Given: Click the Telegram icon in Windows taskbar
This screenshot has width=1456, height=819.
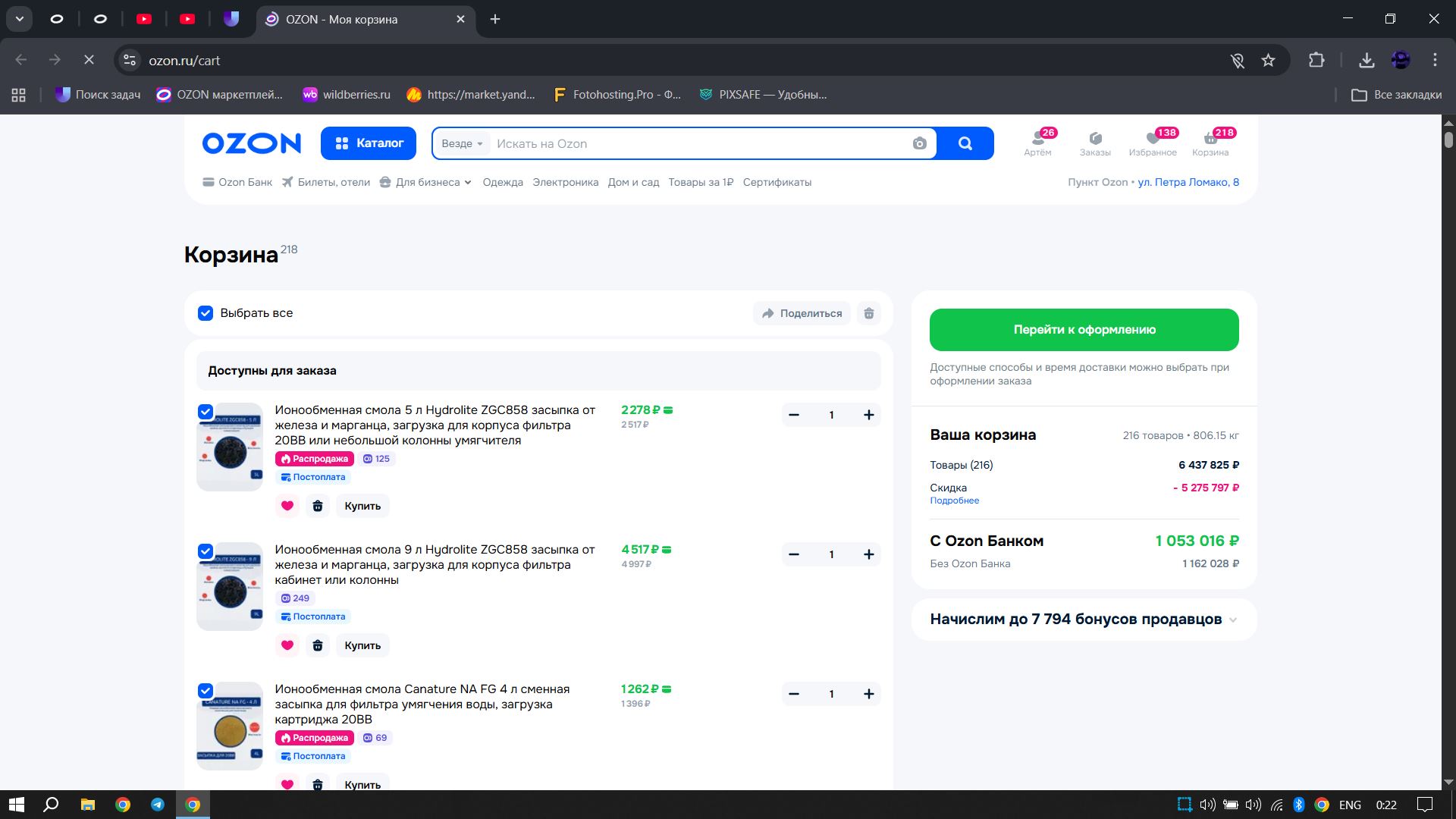Looking at the screenshot, I should click(x=158, y=805).
